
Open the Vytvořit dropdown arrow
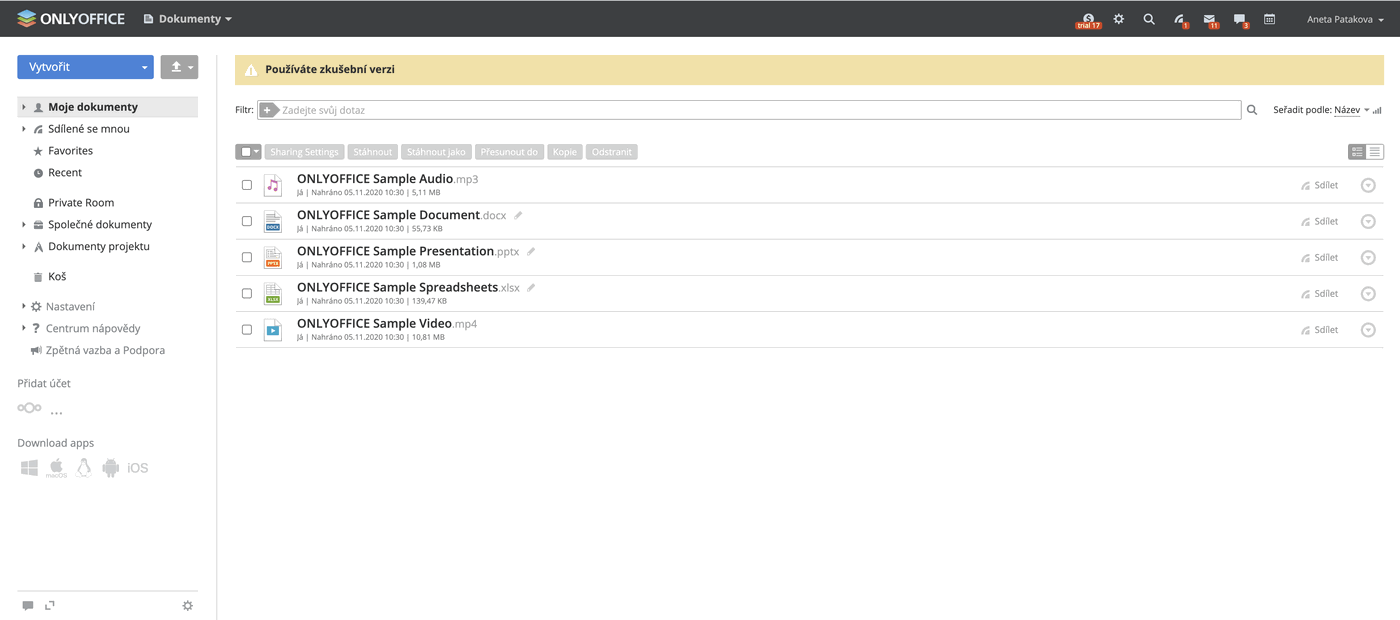(x=144, y=67)
